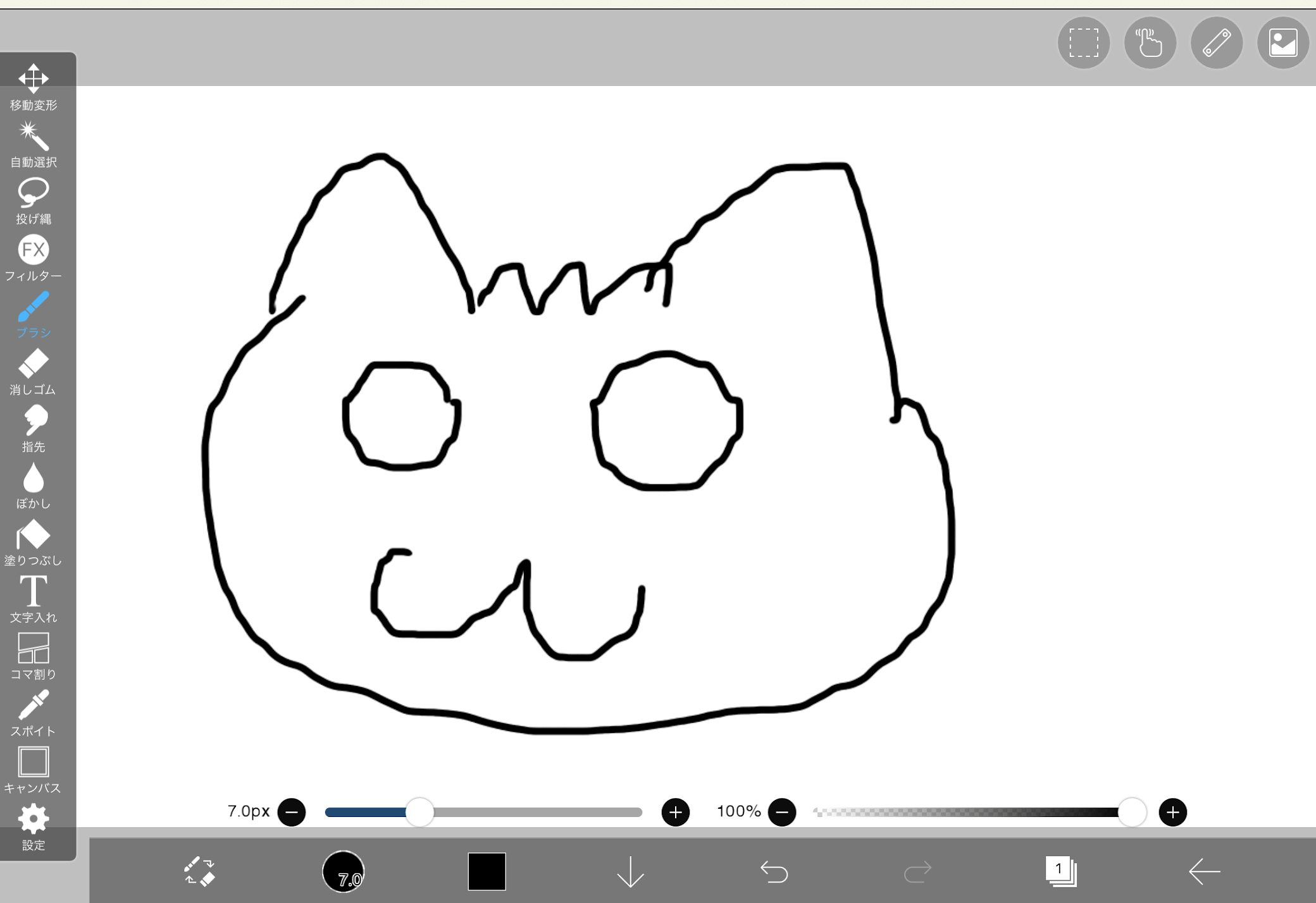Toggle the stabilizer hand-tap button
The height and width of the screenshot is (903, 1316).
1150,43
